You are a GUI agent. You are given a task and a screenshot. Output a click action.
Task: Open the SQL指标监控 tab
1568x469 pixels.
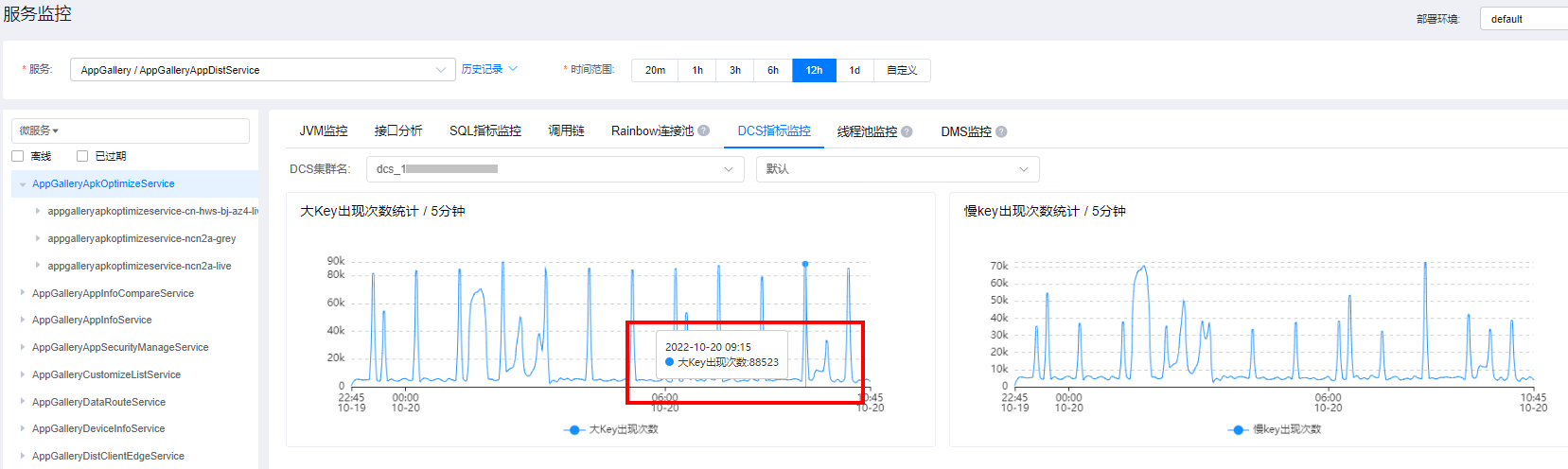484,131
